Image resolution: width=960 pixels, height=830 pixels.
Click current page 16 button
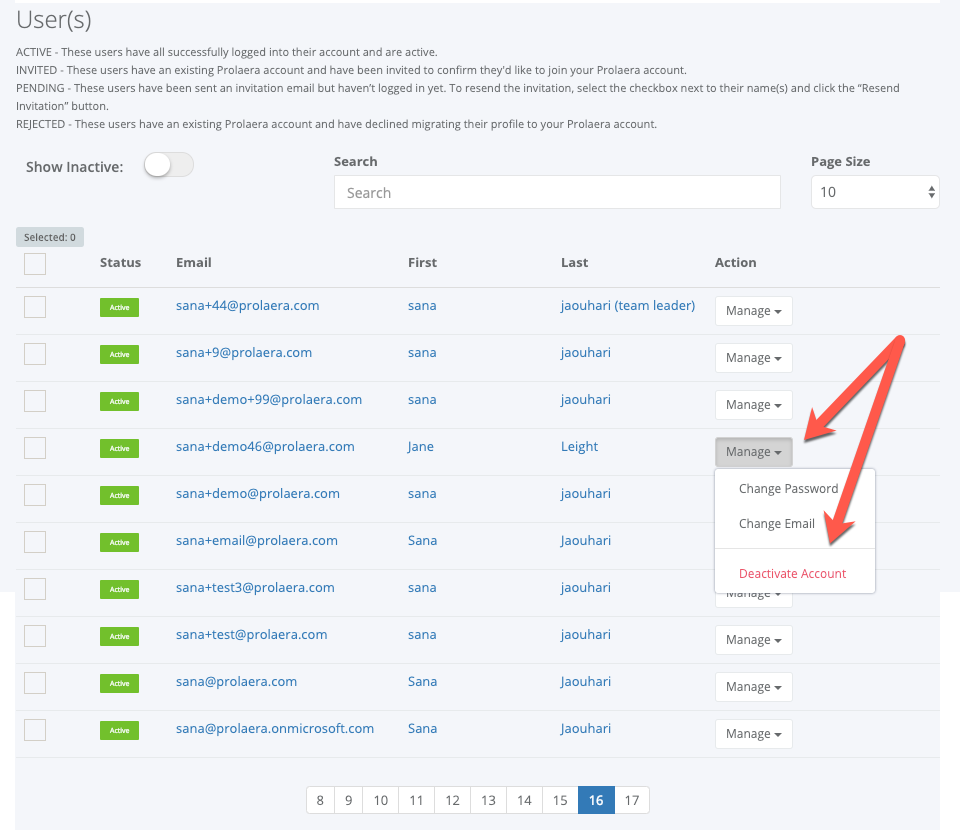(x=596, y=800)
